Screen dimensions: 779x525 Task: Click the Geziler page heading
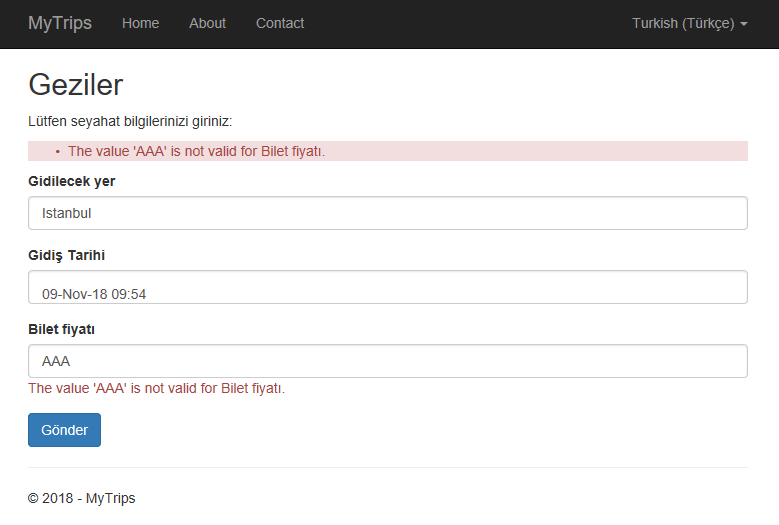coord(76,84)
